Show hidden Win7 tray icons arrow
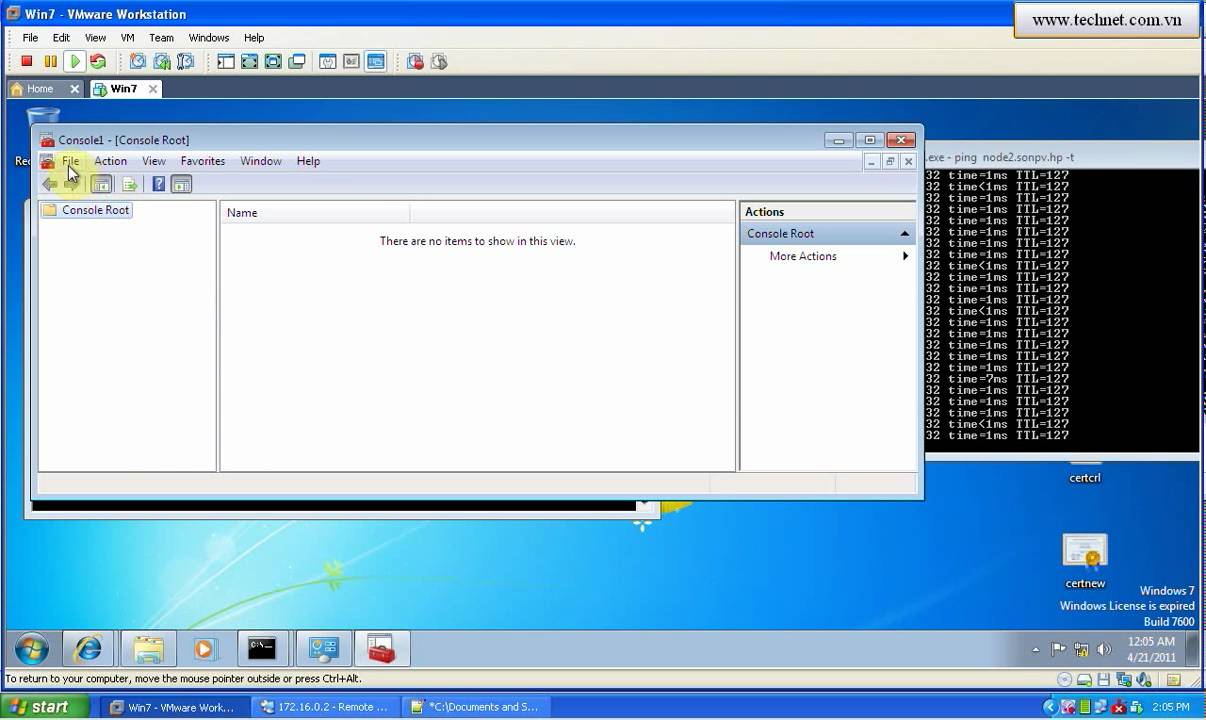Image resolution: width=1206 pixels, height=720 pixels. pos(1035,650)
